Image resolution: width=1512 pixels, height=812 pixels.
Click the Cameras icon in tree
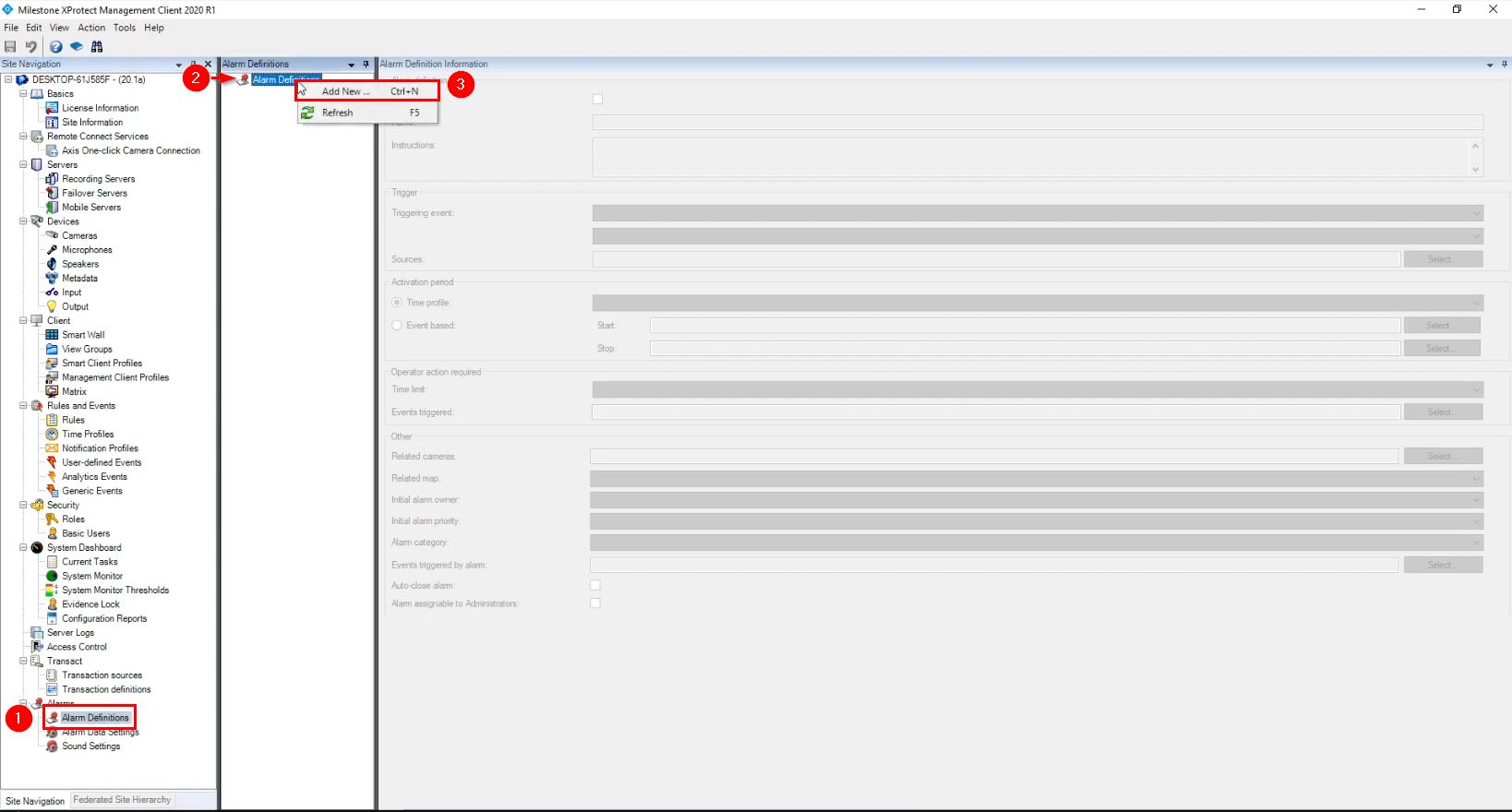click(53, 235)
